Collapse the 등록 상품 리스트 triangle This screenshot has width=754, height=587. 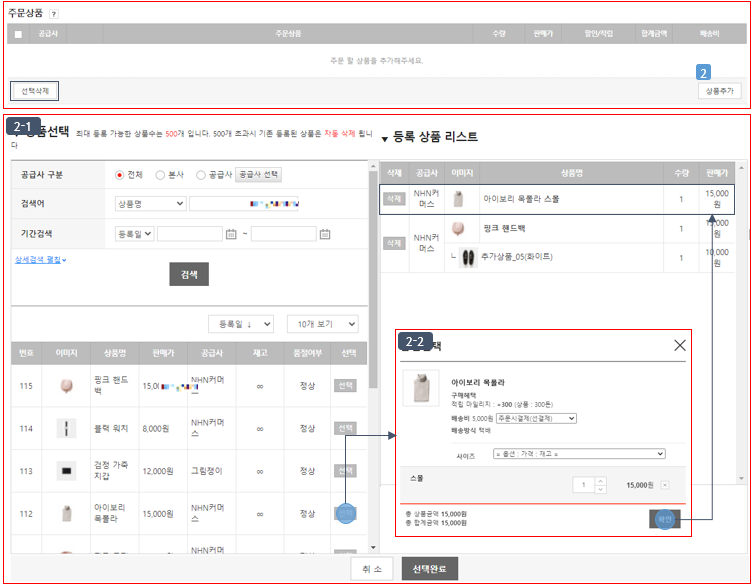click(384, 139)
